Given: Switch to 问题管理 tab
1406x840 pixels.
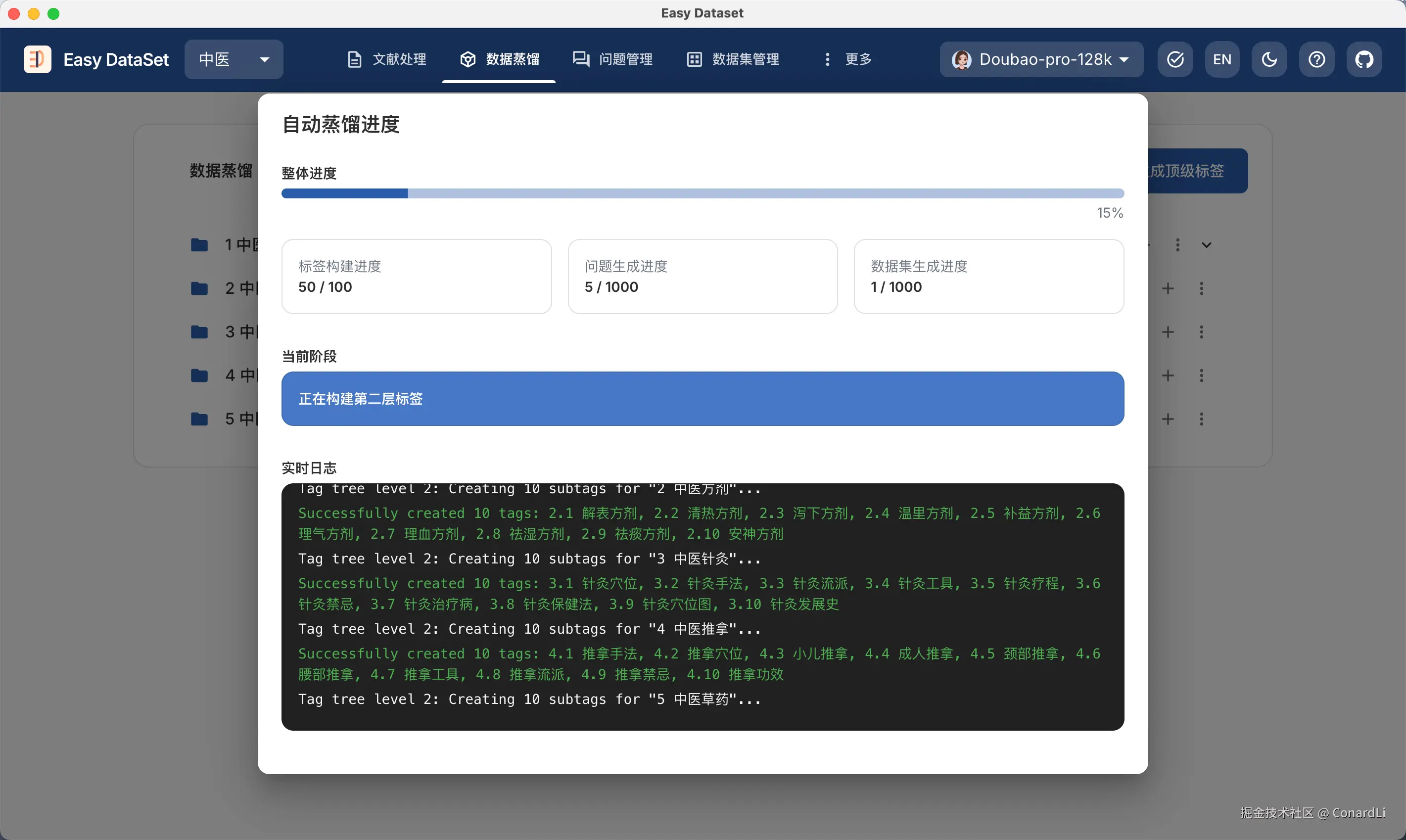Looking at the screenshot, I should (613, 59).
